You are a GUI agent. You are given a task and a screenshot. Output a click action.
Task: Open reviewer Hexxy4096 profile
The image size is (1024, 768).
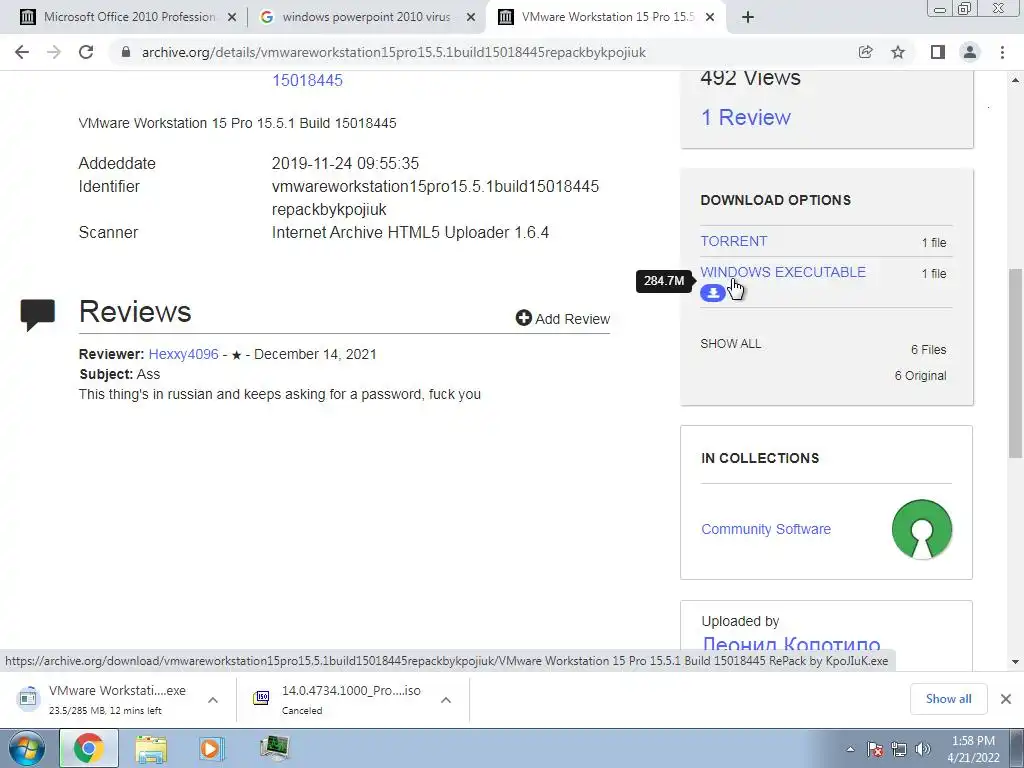184,354
